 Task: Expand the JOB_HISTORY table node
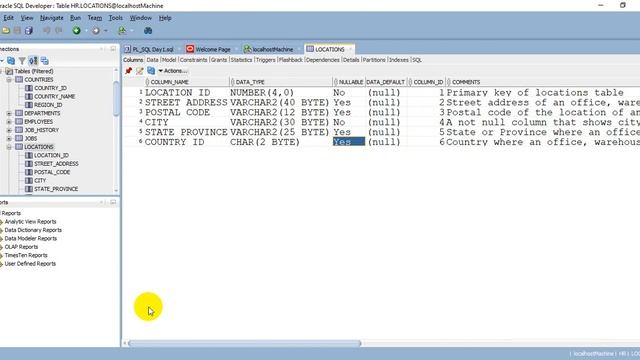point(9,130)
